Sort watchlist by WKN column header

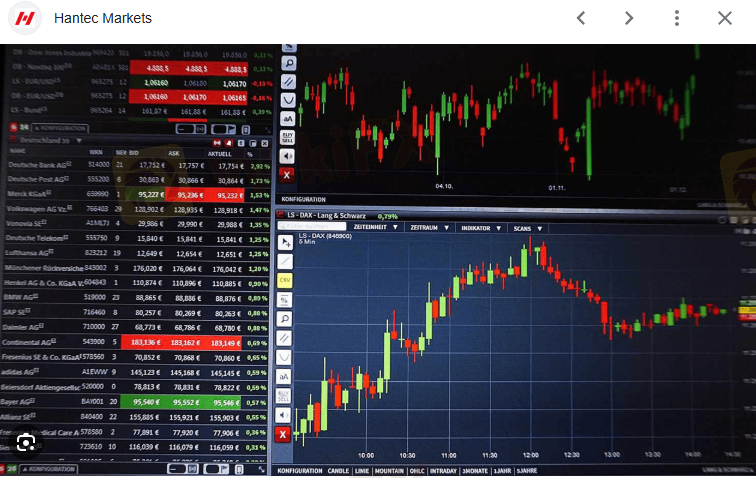point(95,152)
